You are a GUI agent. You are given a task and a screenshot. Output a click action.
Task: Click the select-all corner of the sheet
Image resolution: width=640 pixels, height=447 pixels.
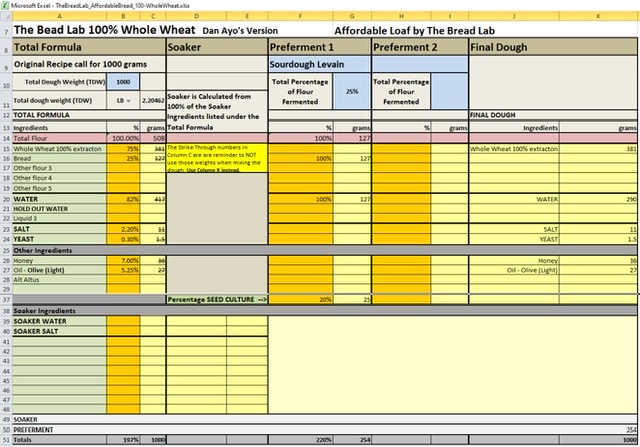tap(6, 16)
